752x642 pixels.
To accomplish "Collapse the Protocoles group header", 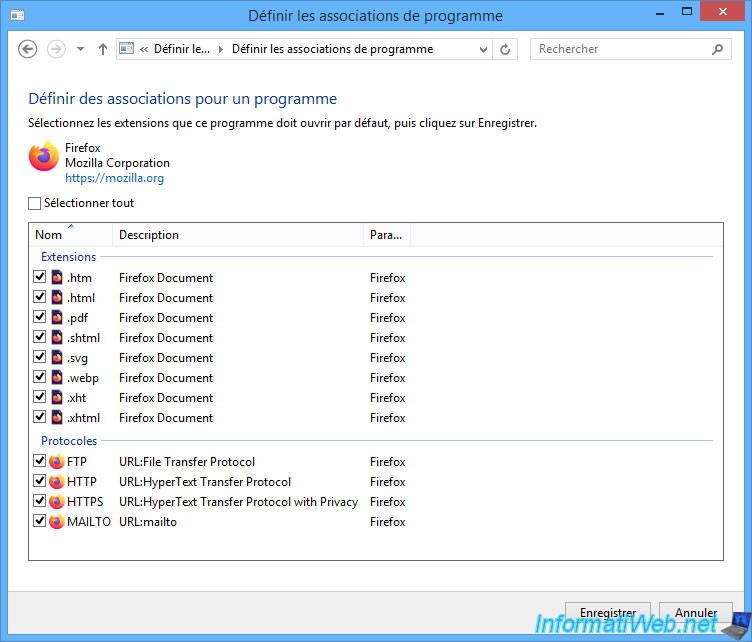I will point(69,441).
